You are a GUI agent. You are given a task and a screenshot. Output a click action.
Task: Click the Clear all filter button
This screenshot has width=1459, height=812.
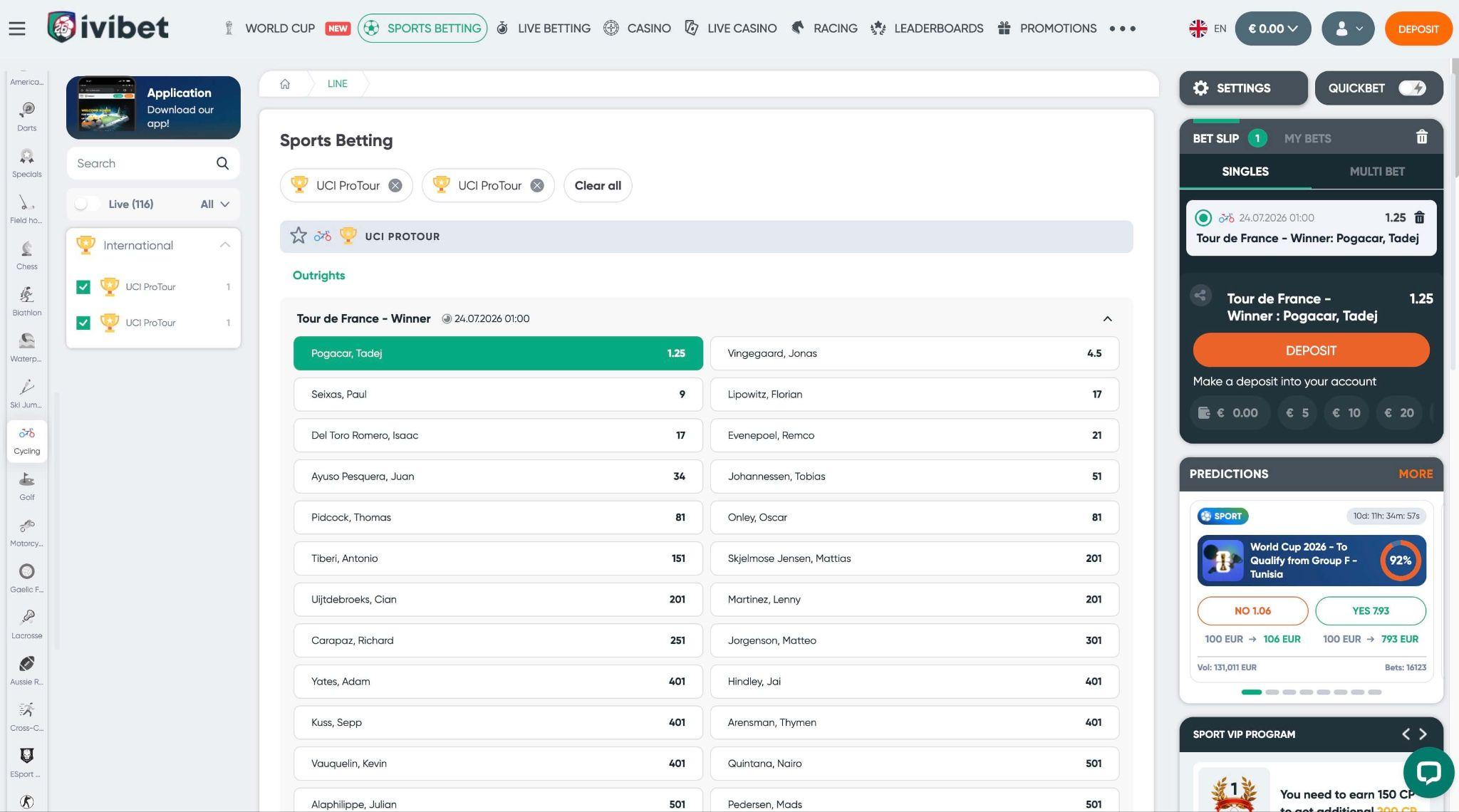click(598, 185)
